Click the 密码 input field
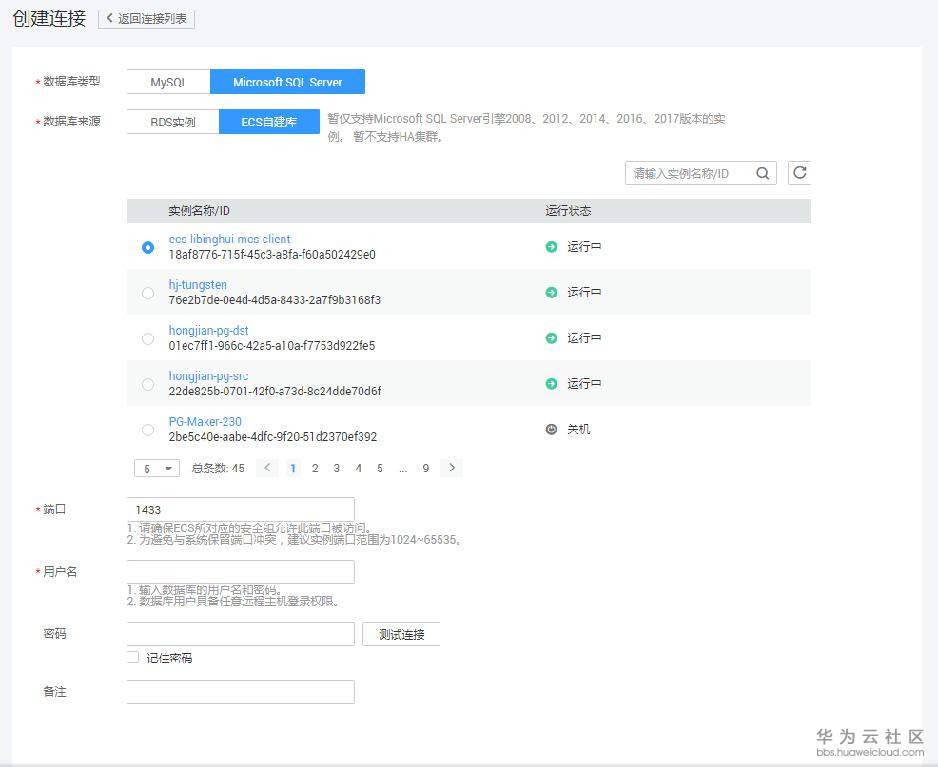 tap(240, 634)
